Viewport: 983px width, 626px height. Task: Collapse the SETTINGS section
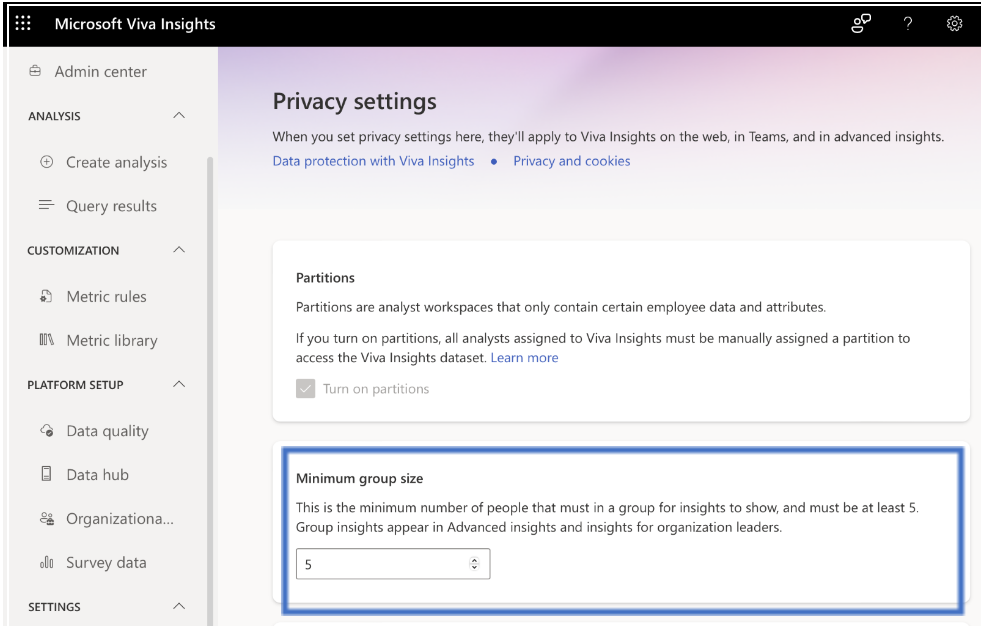179,606
